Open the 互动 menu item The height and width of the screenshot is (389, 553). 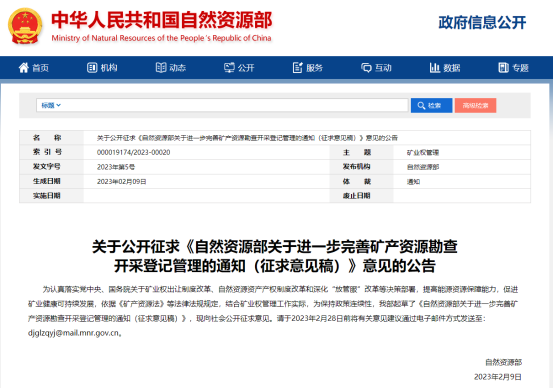tap(383, 68)
